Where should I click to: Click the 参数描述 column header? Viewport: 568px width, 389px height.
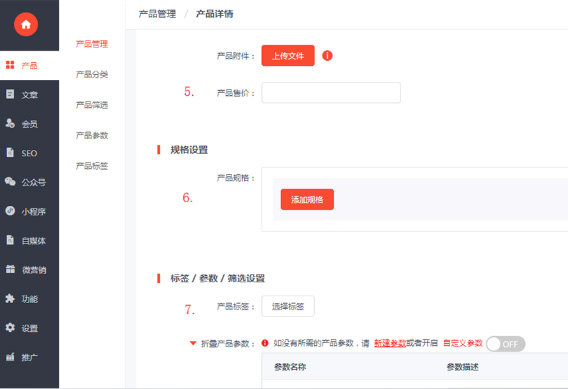[462, 367]
